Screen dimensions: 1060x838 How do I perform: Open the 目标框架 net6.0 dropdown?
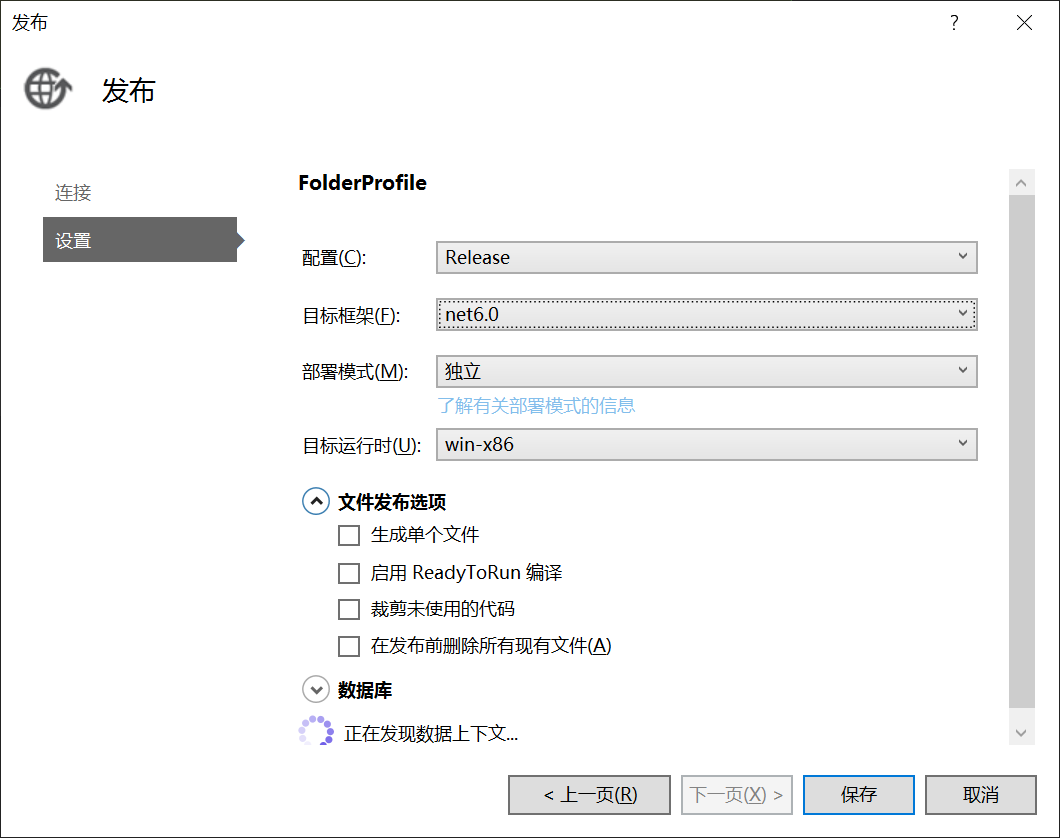706,314
